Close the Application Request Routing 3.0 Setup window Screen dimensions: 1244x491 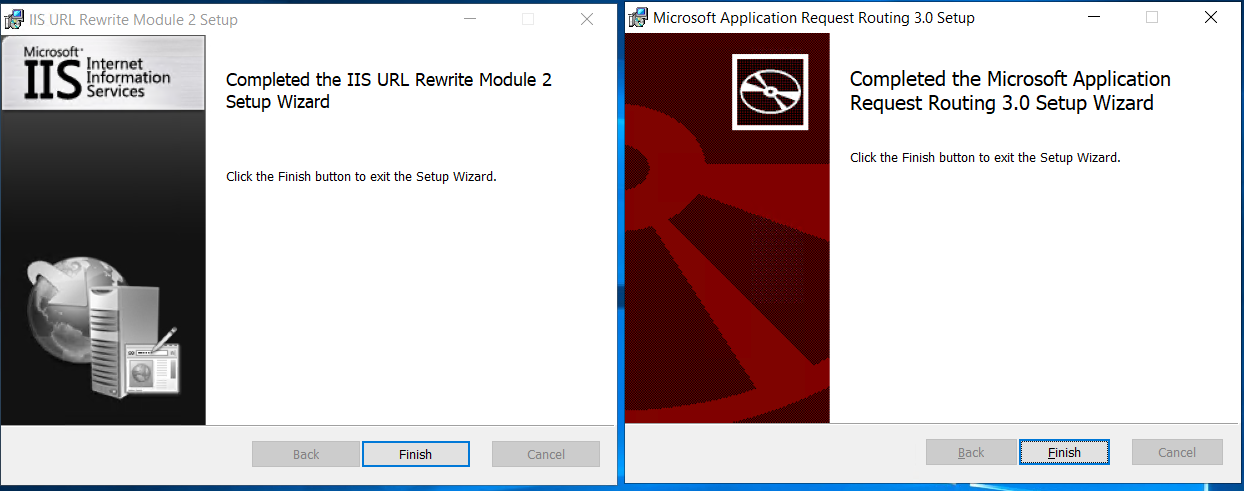click(x=1210, y=17)
